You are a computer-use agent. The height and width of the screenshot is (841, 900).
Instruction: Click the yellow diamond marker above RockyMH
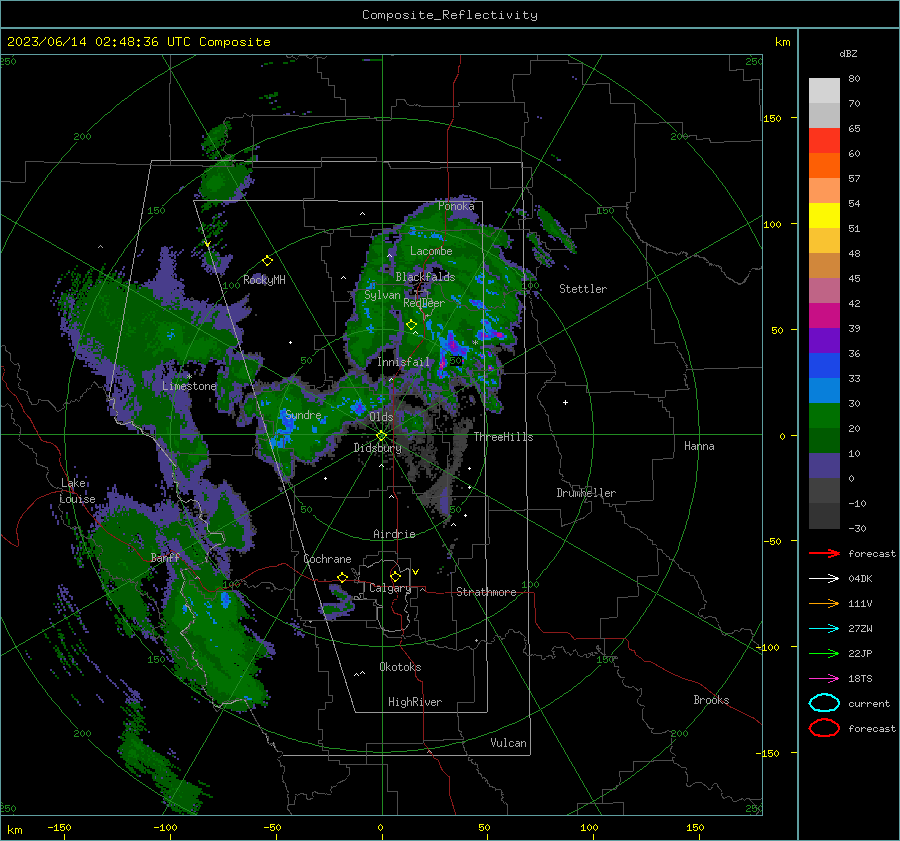(267, 261)
